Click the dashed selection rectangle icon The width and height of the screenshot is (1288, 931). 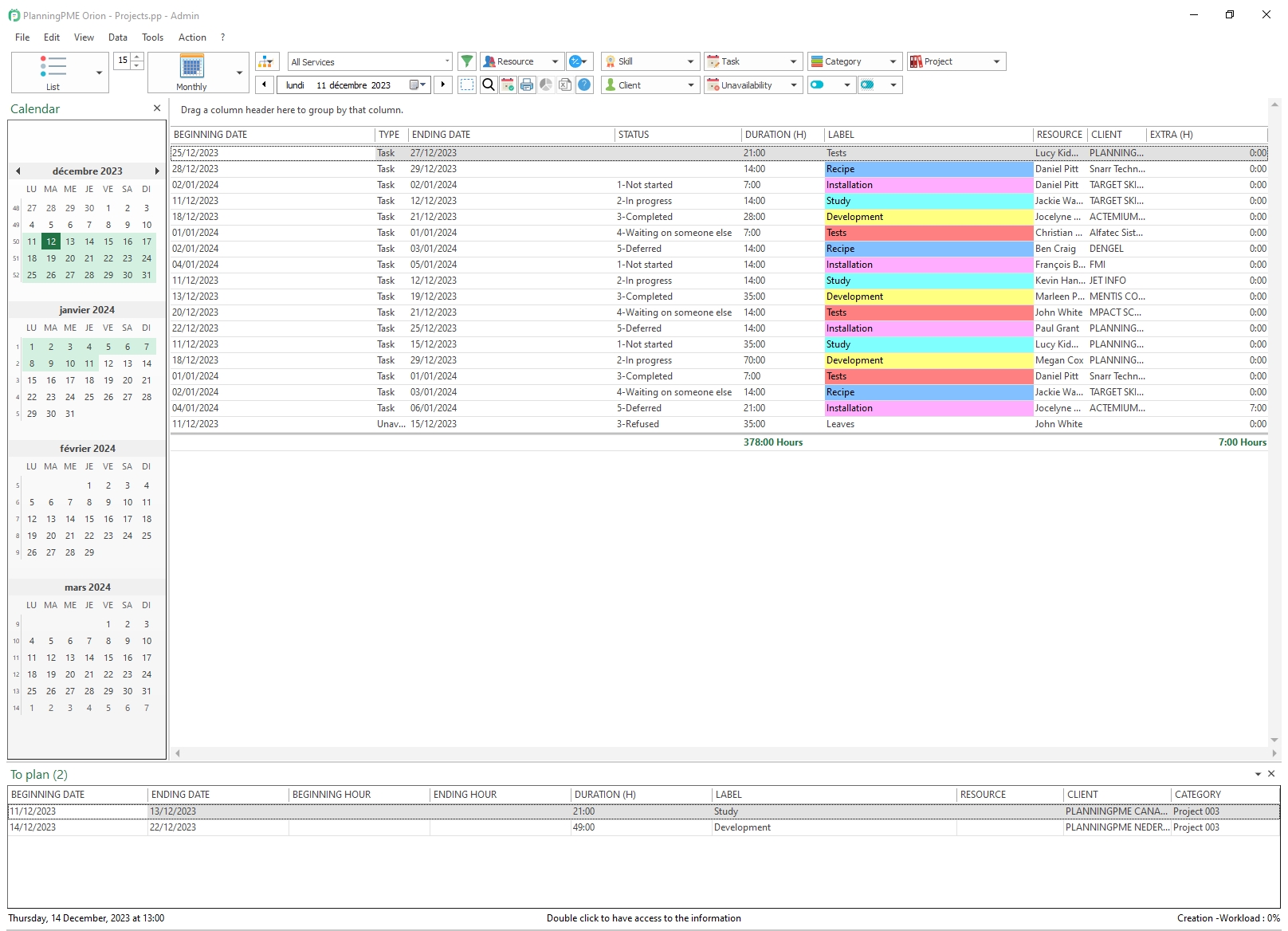tap(467, 84)
